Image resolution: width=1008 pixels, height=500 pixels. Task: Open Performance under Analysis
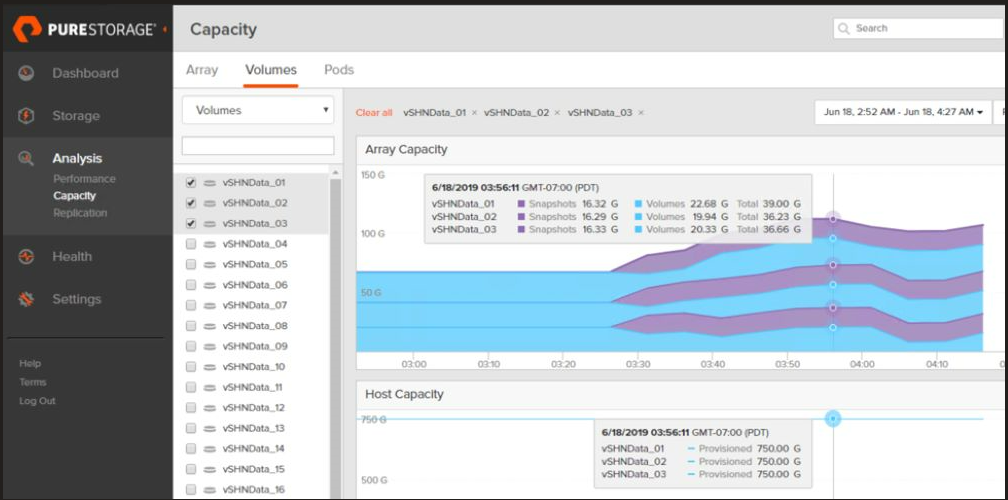coord(84,179)
